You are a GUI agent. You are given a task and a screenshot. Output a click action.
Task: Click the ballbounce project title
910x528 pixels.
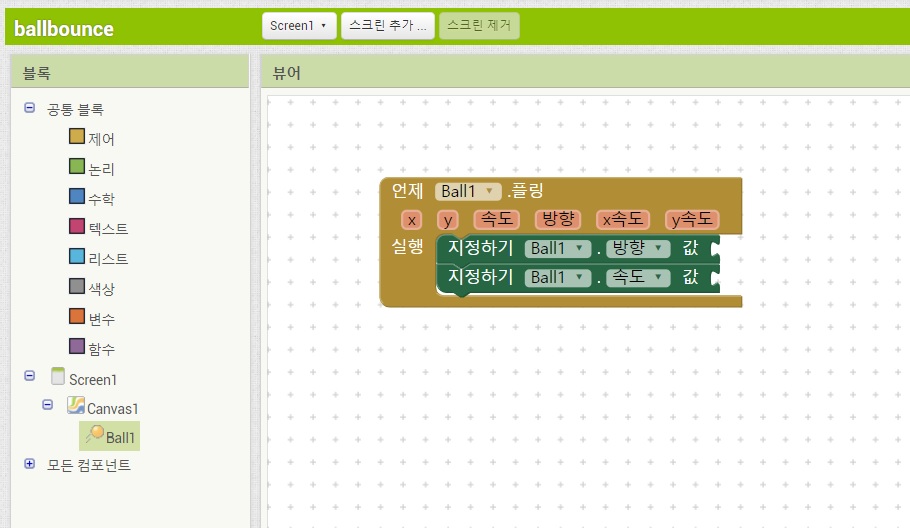point(64,28)
